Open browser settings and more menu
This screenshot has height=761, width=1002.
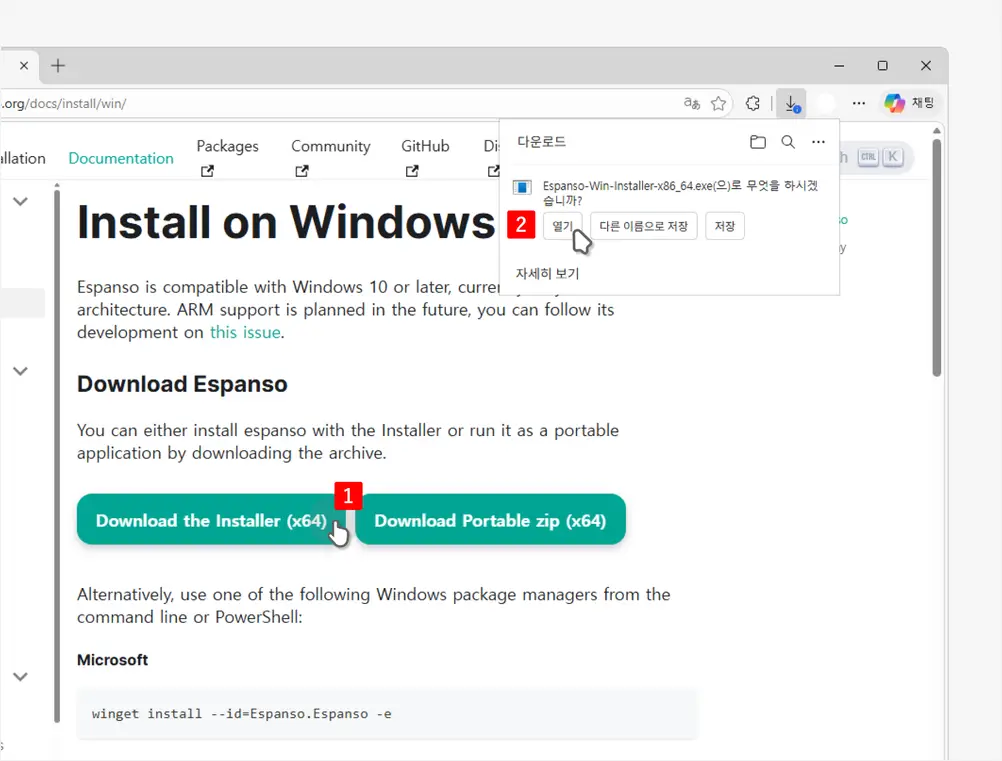[859, 103]
